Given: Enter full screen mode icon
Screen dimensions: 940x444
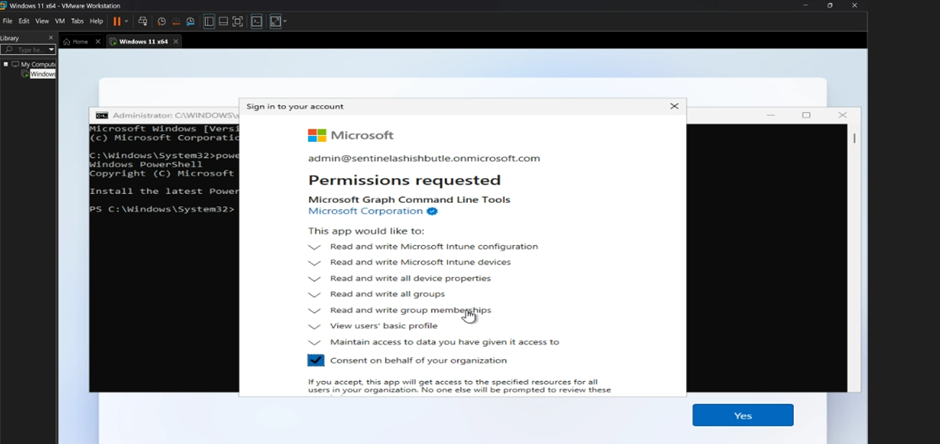Looking at the screenshot, I should (238, 21).
